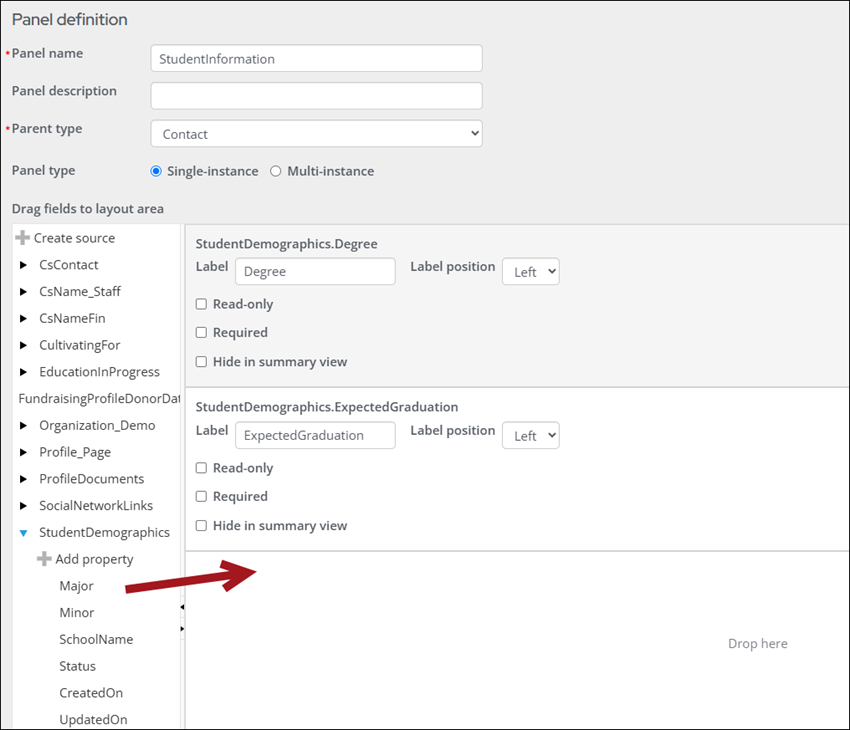850x730 pixels.
Task: Expand the ProfileDocuments tree node
Action: point(24,478)
